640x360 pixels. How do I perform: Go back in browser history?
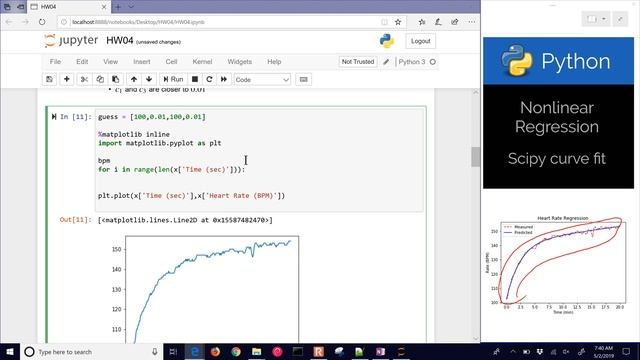[9, 22]
